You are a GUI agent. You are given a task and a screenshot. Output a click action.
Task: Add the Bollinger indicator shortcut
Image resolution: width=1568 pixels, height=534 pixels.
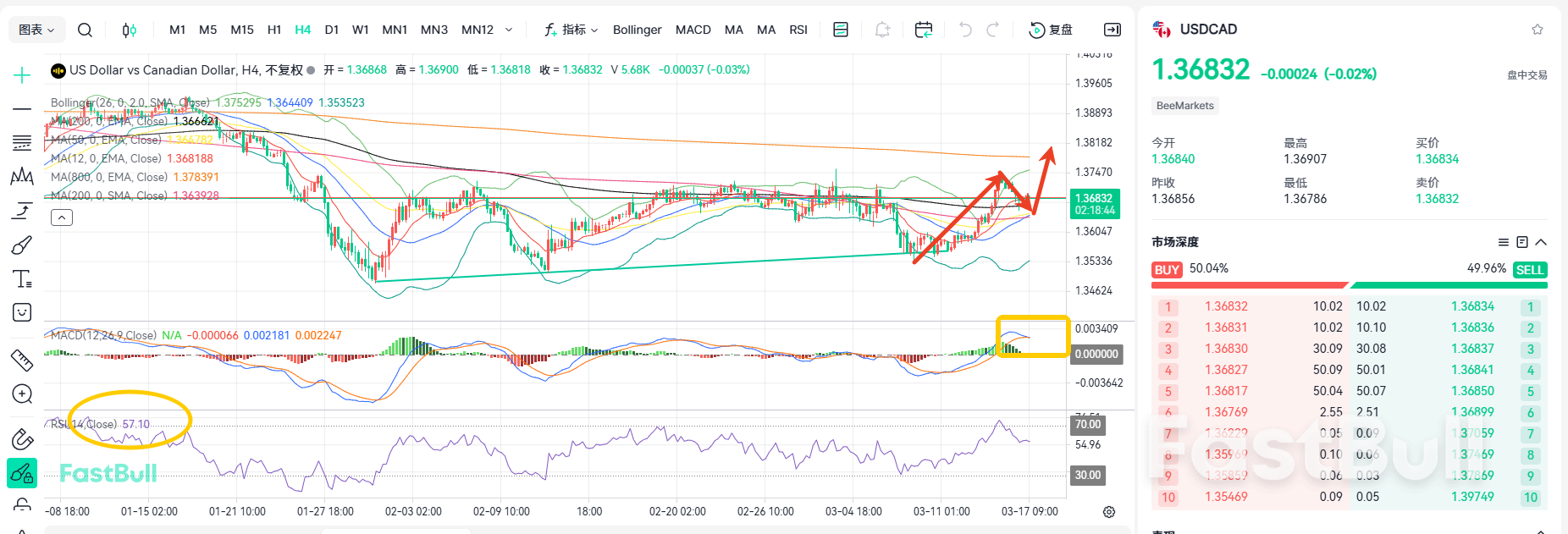click(637, 30)
